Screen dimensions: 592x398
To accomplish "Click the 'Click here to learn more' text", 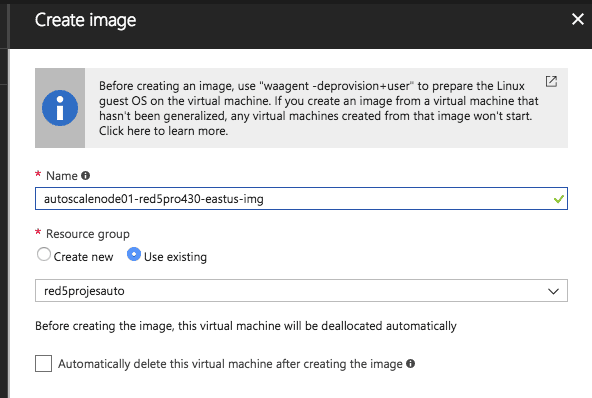I will pyautogui.click(x=163, y=131).
